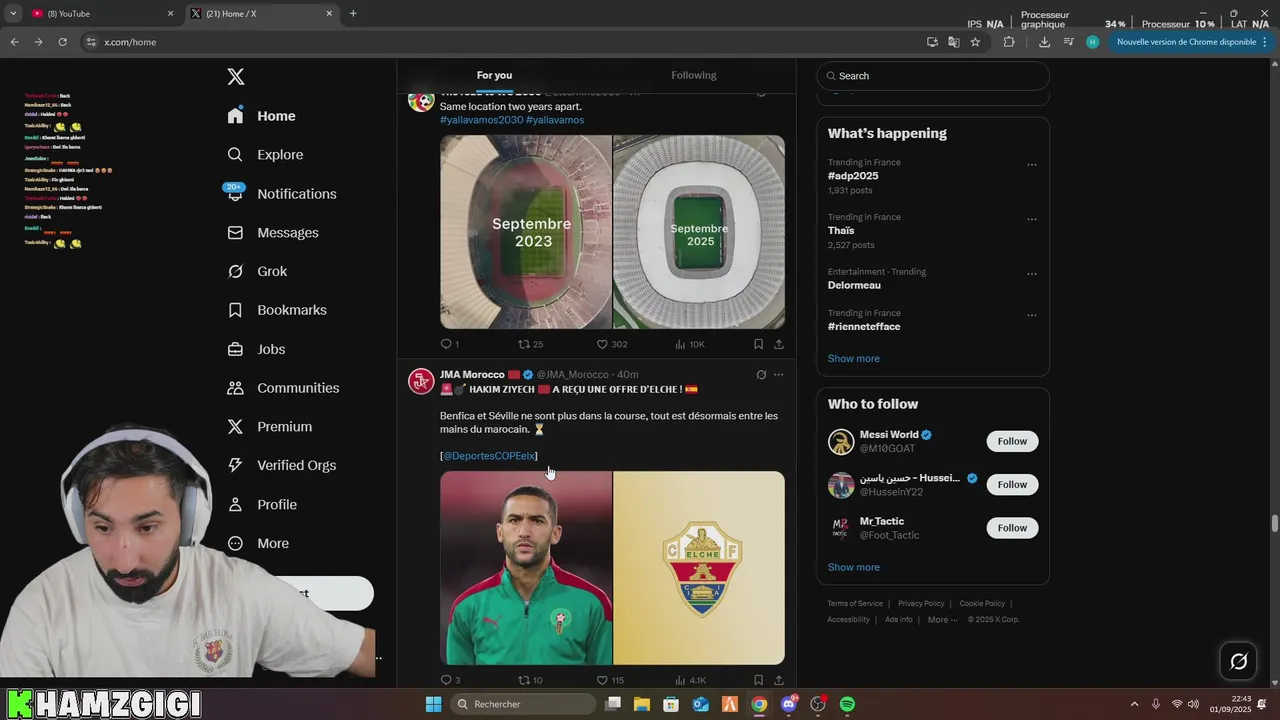Viewport: 1280px width, 720px height.
Task: Open the Elche crest image
Action: pyautogui.click(x=699, y=568)
